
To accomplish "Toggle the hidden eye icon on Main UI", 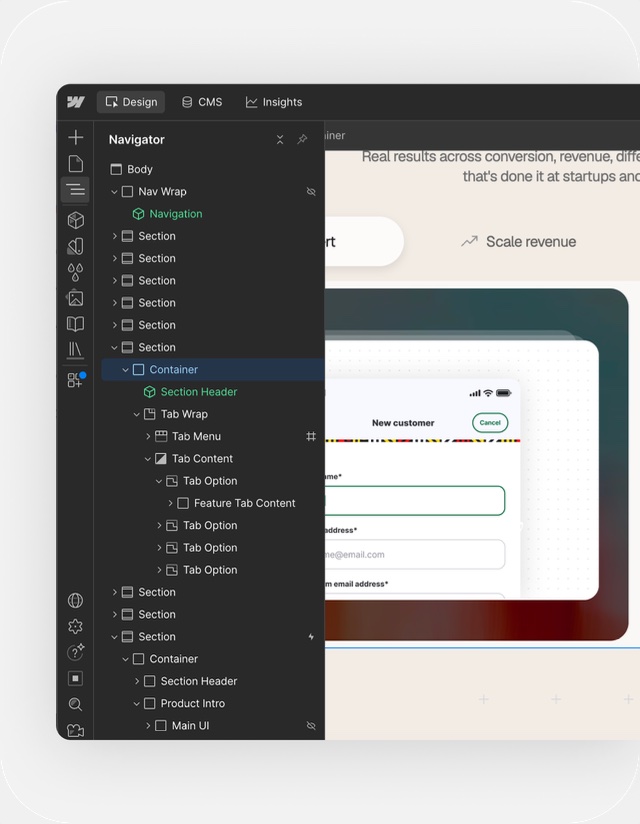I will point(311,726).
